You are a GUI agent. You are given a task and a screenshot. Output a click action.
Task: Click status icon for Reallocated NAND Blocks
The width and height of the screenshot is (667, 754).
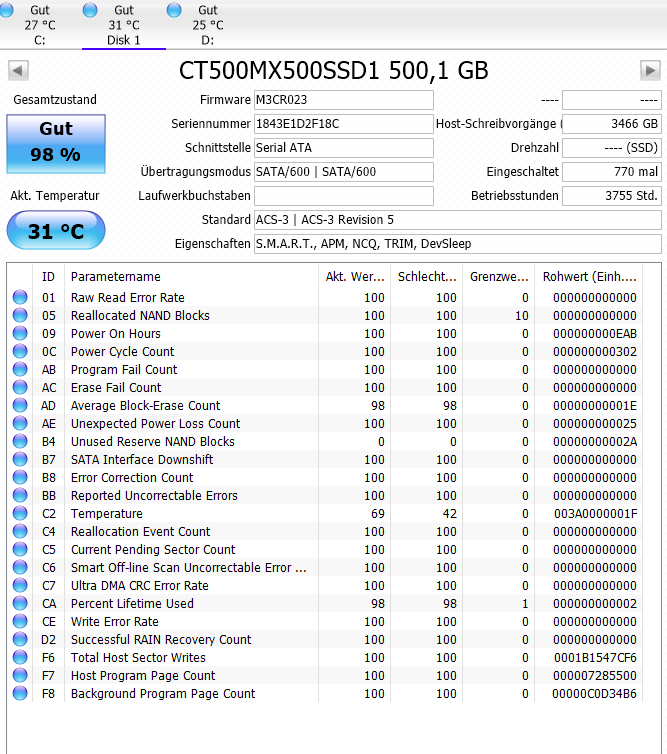(20, 315)
